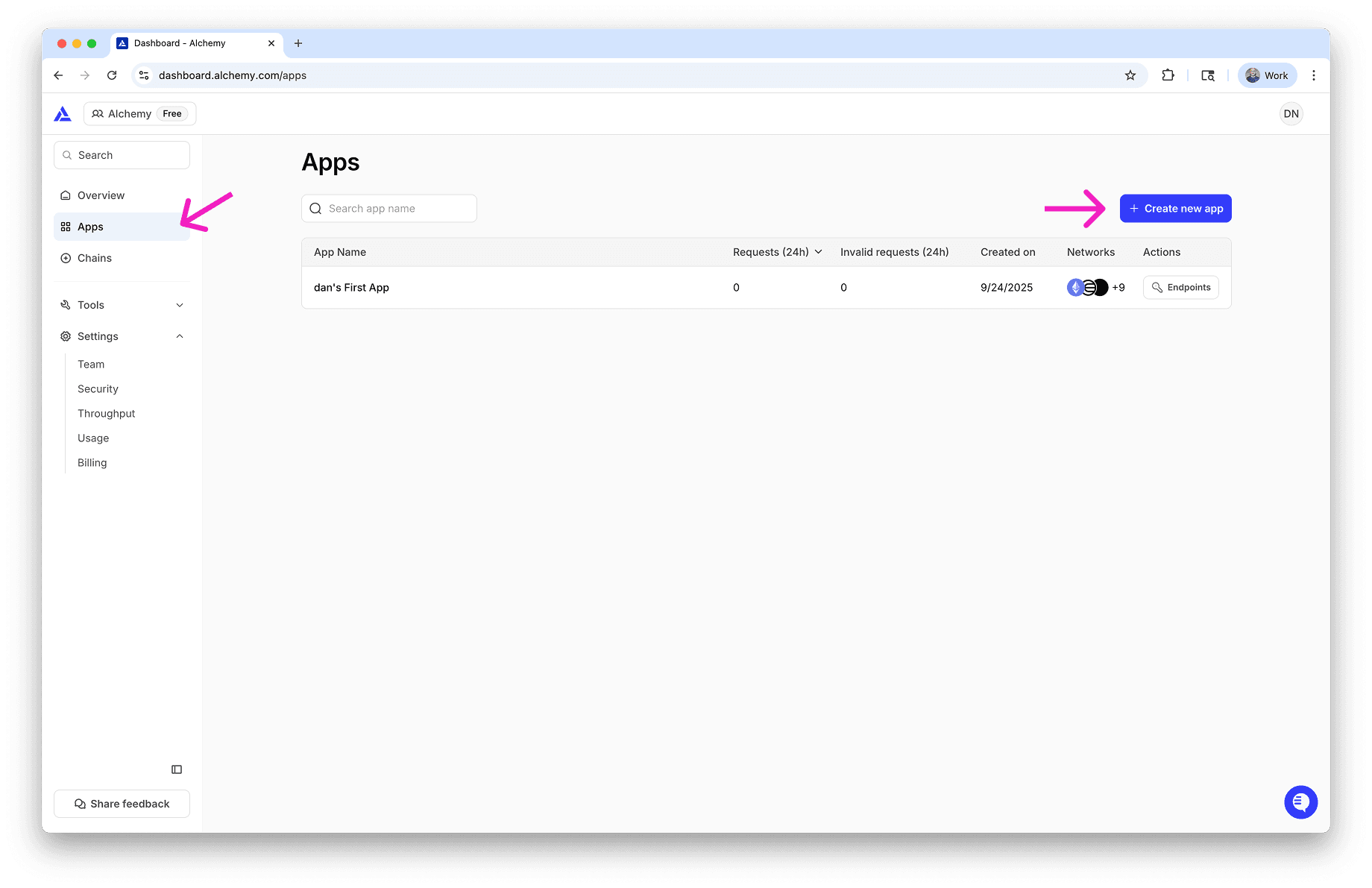The width and height of the screenshot is (1372, 888).
Task: Click the Share feedback button
Action: [x=122, y=803]
